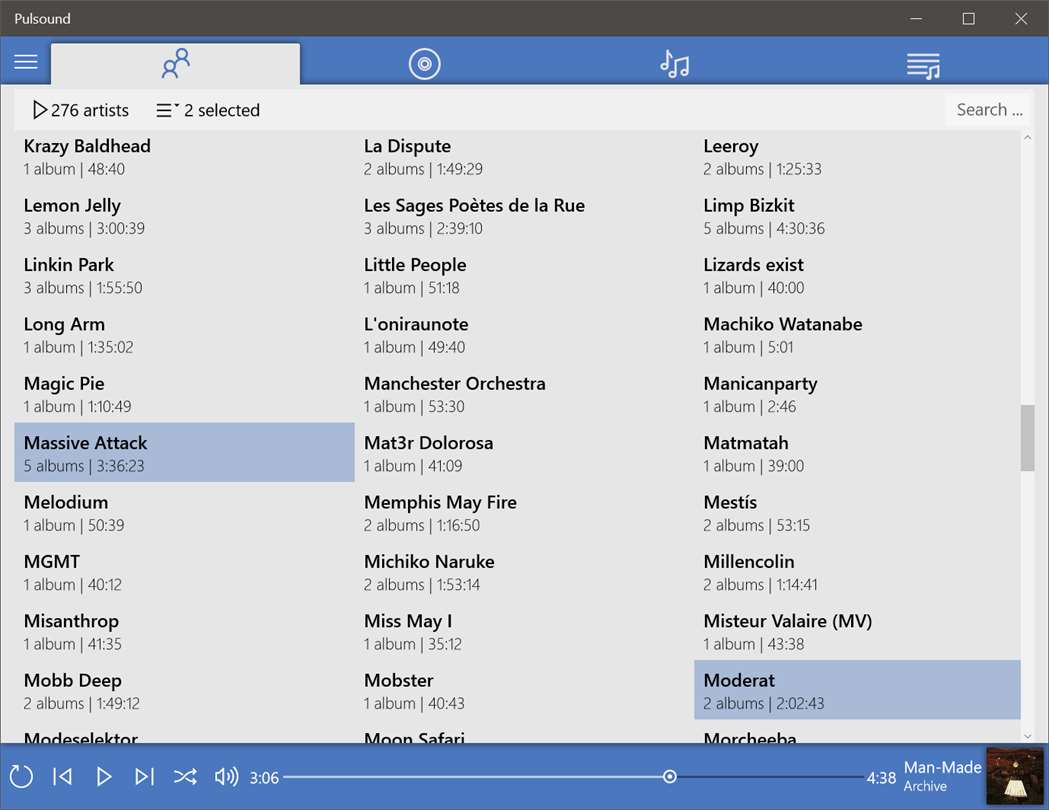Screen dimensions: 1049x810
Task: Select Misanthrop artist
Action: tap(184, 631)
